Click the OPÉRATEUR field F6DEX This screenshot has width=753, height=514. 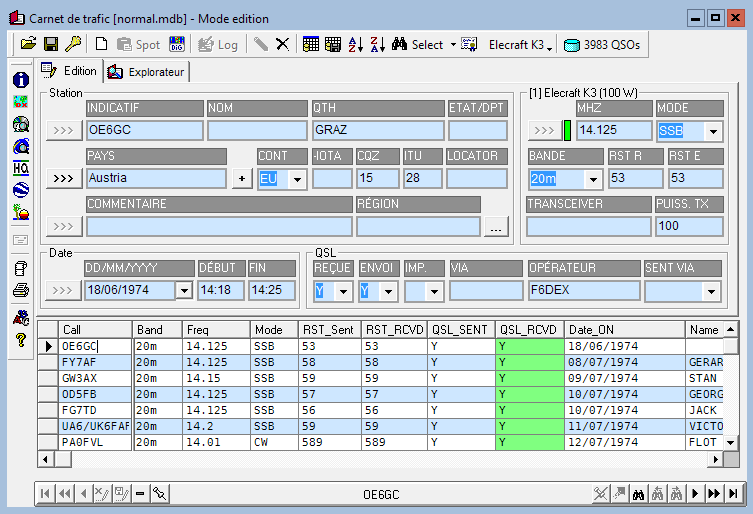pyautogui.click(x=584, y=290)
